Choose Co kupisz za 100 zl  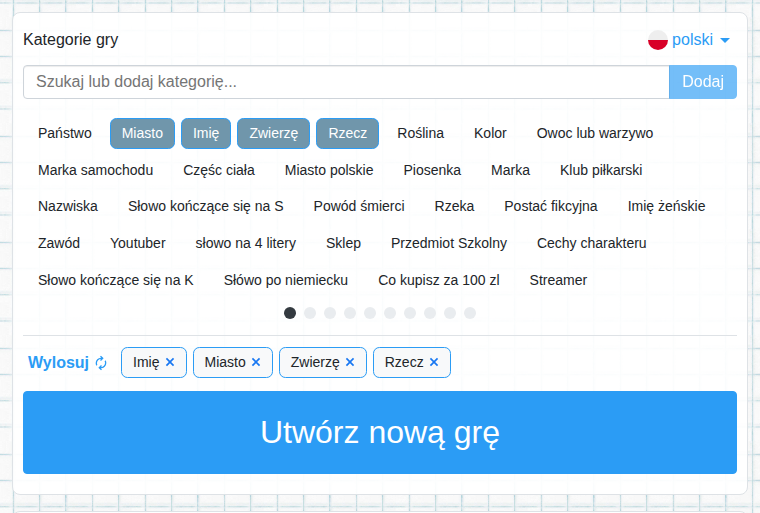click(x=439, y=280)
